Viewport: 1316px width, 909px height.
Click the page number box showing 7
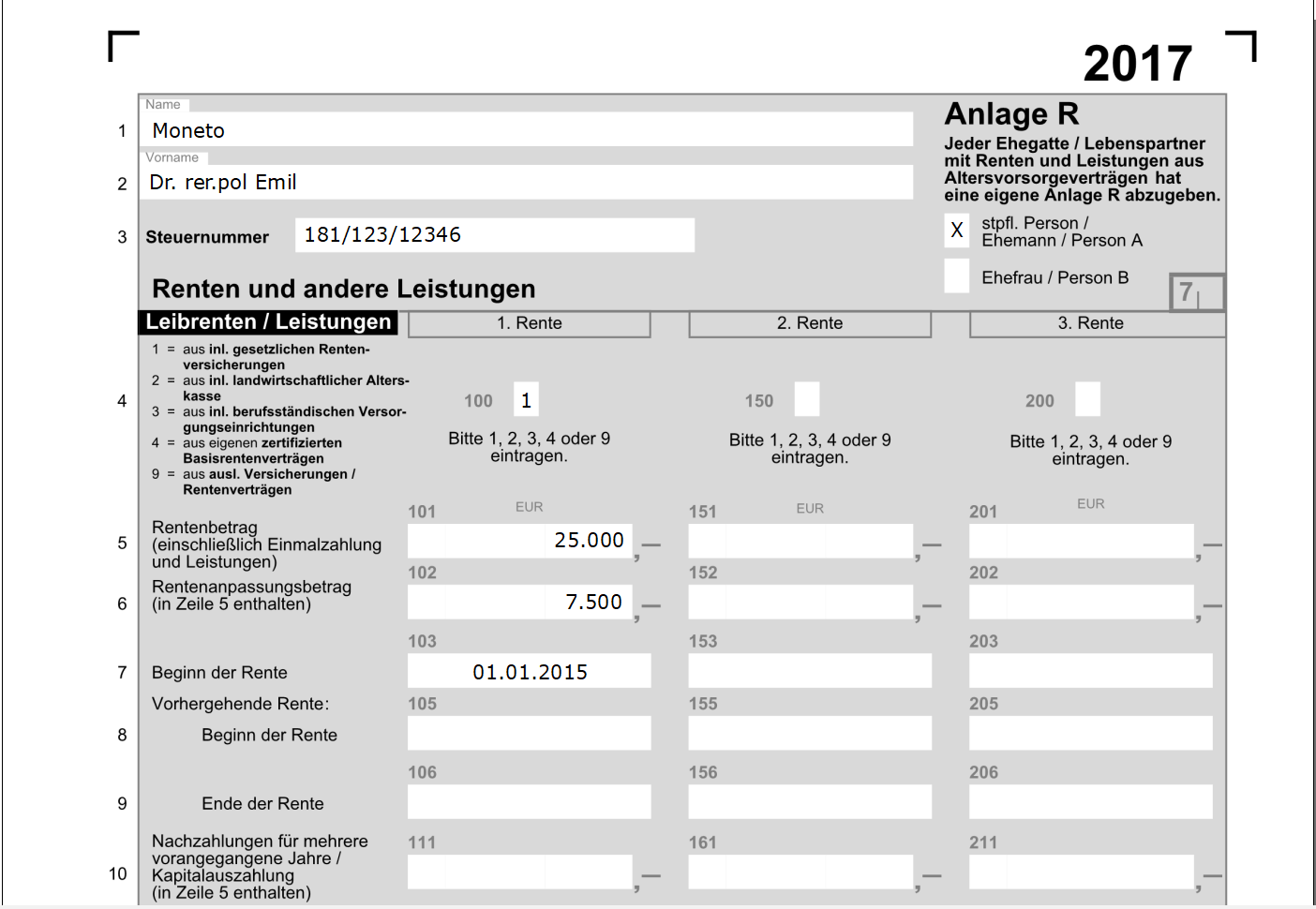pyautogui.click(x=1197, y=291)
